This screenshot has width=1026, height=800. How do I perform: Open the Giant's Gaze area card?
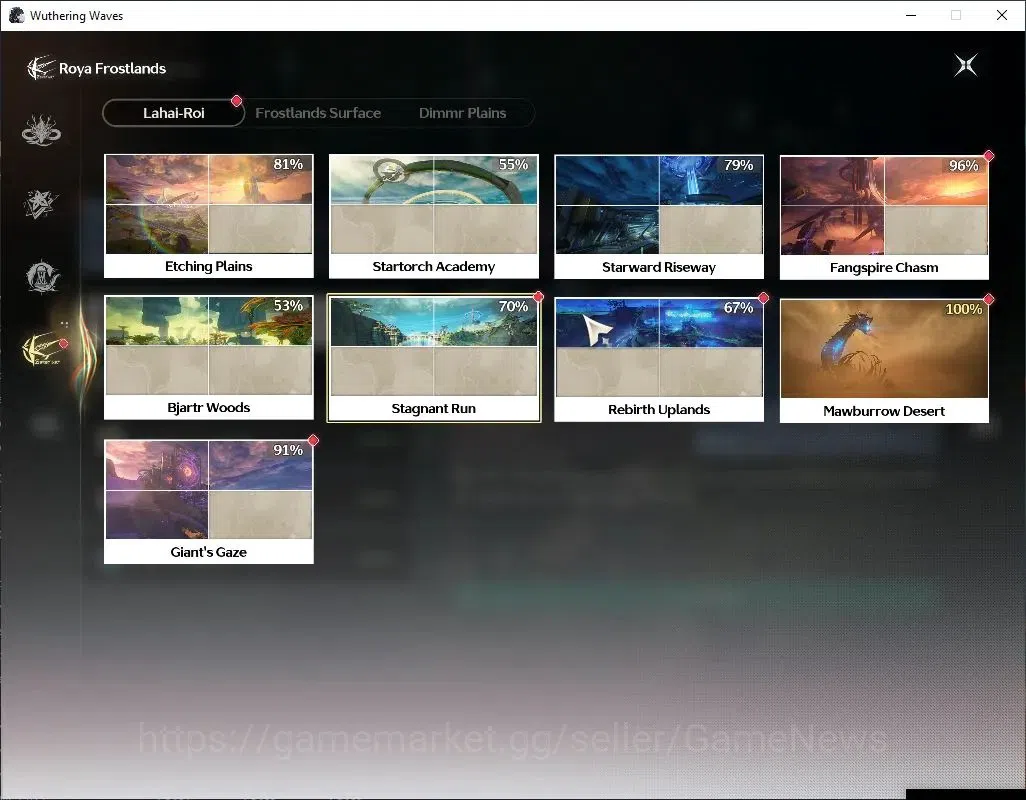209,502
